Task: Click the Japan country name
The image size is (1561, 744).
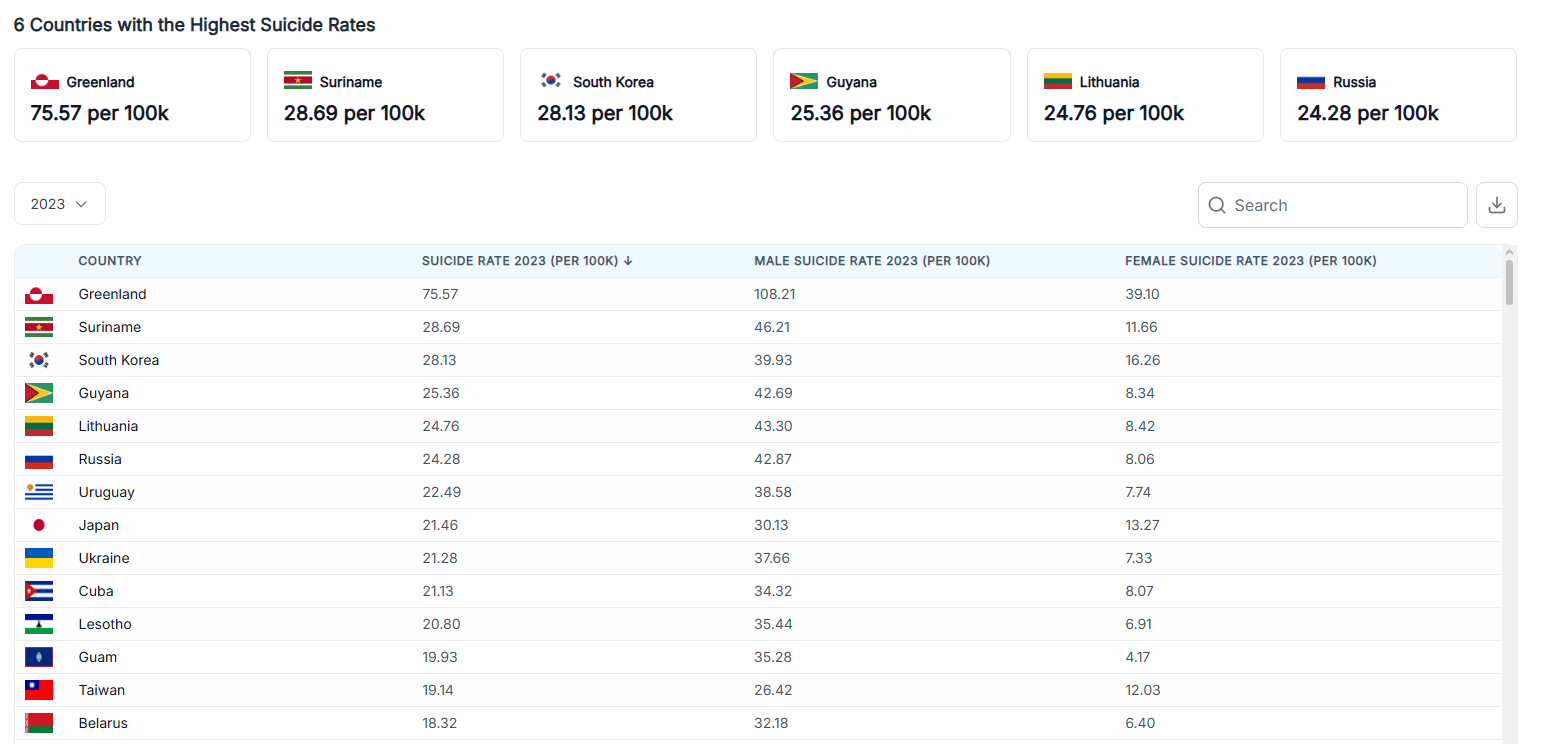Action: coord(99,525)
